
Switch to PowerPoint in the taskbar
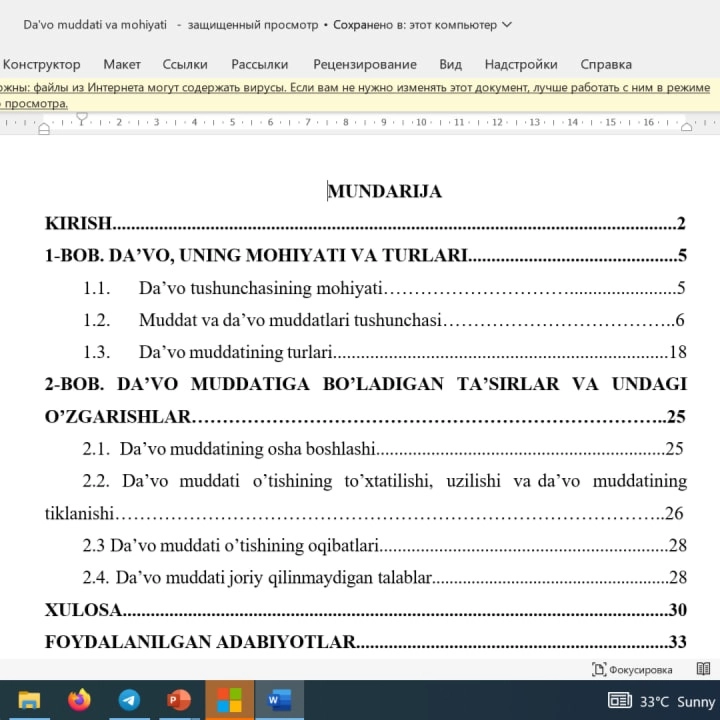179,700
